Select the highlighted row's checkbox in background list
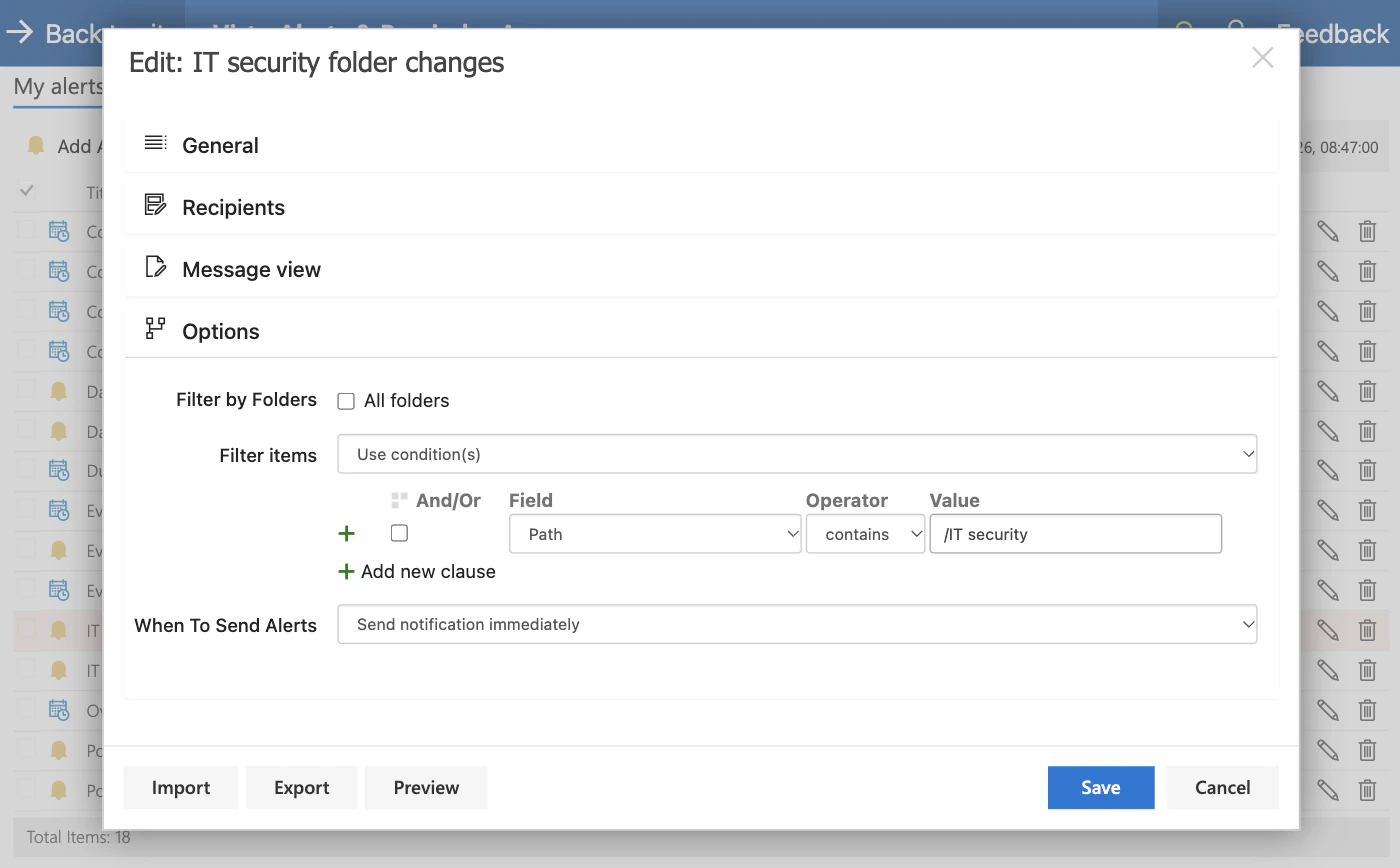Screen dimensions: 1400x868 pos(26,630)
